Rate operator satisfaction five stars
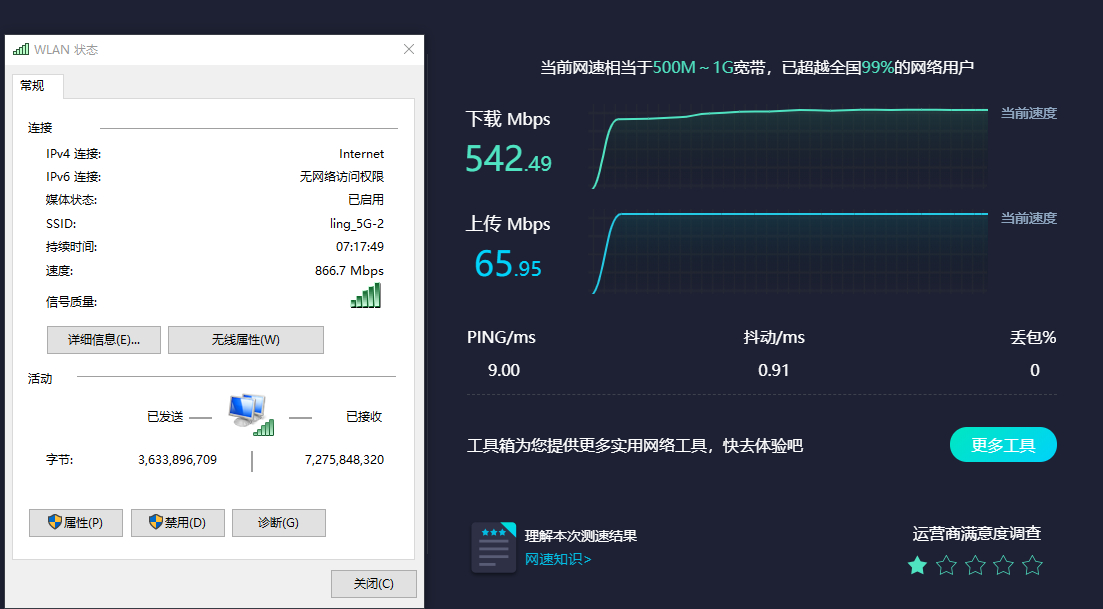 (1032, 565)
